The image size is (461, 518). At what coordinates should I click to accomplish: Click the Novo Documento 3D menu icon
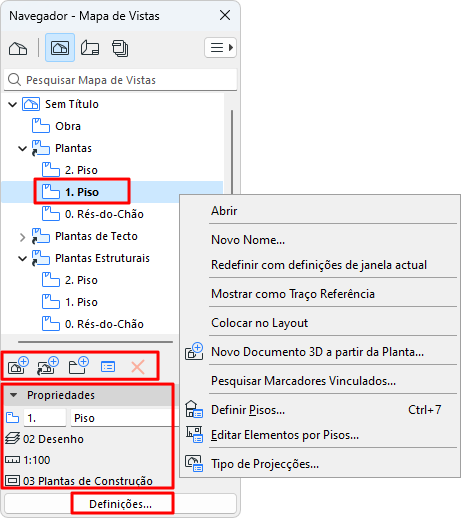194,351
